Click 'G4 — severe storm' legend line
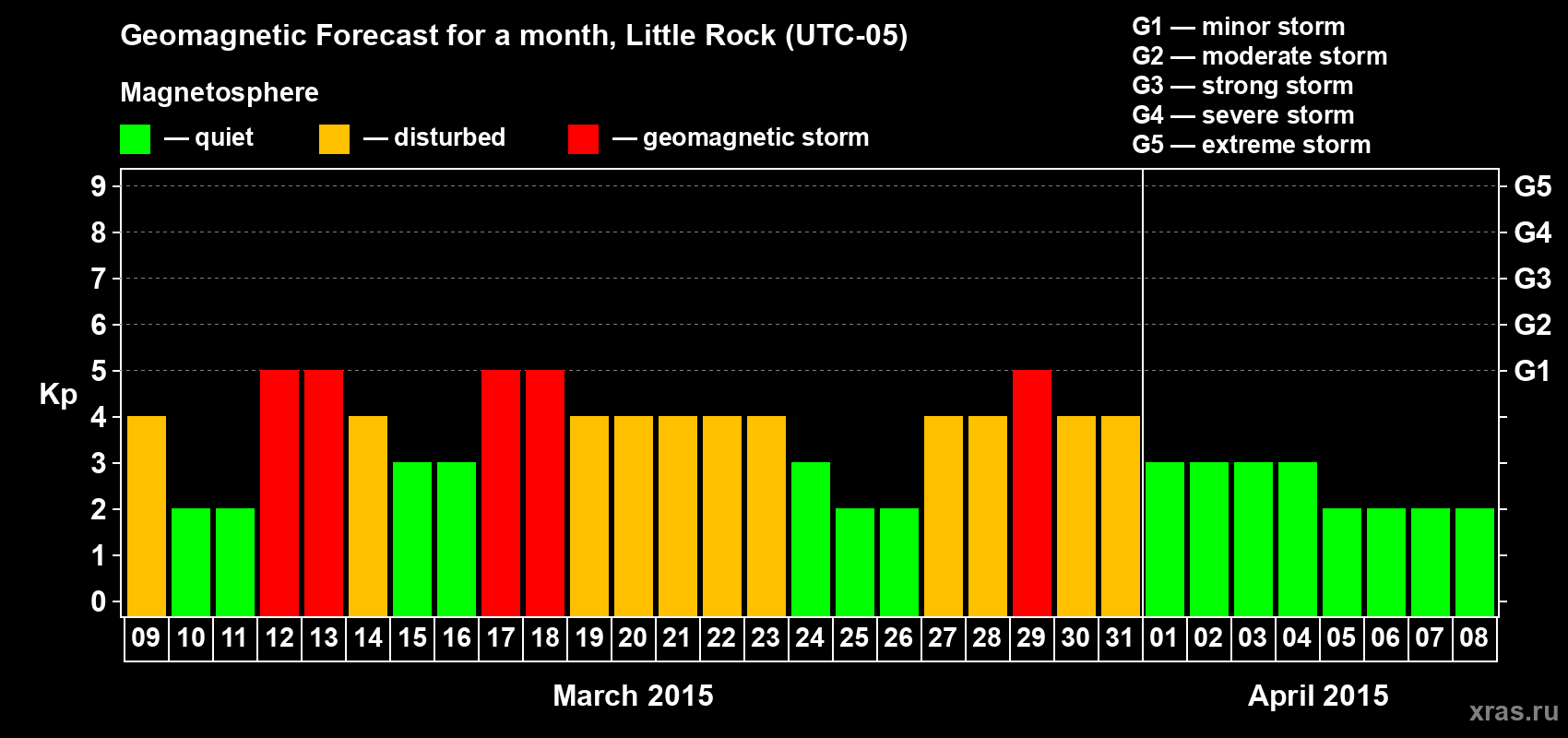The height and width of the screenshot is (738, 1568). 1243,115
